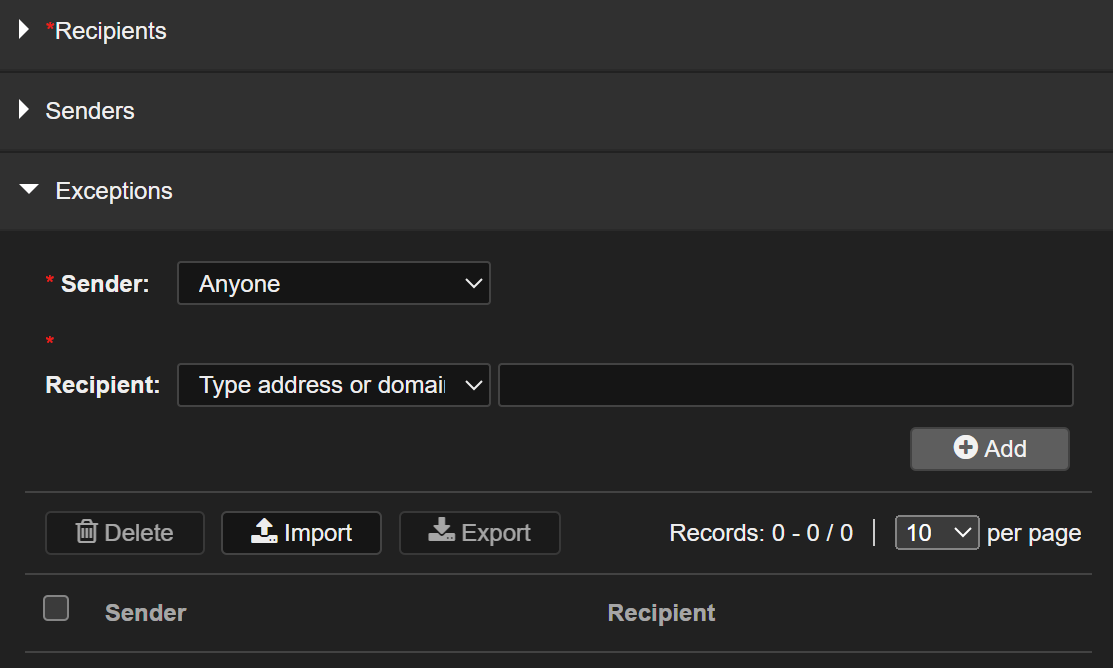Sort by the Sender column header

(146, 612)
